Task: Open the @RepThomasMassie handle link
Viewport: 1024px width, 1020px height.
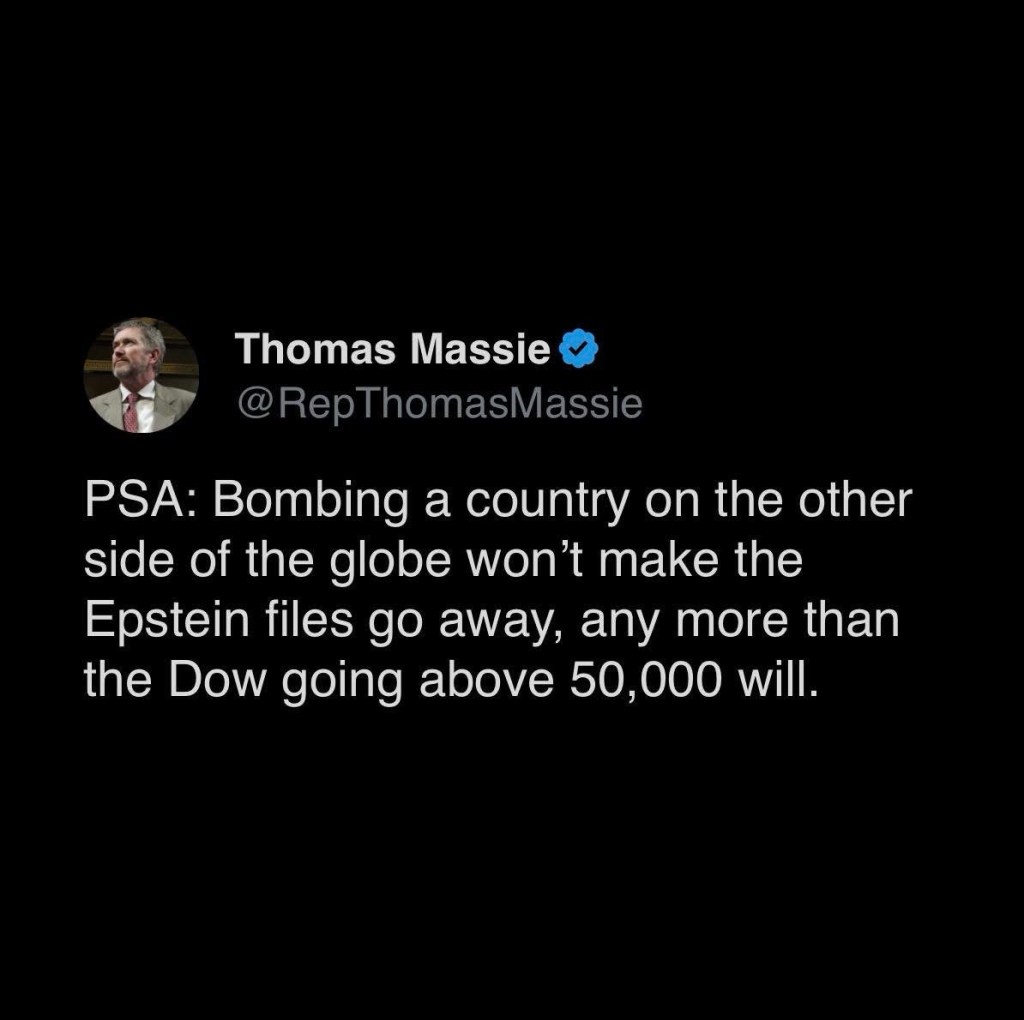Action: point(438,403)
